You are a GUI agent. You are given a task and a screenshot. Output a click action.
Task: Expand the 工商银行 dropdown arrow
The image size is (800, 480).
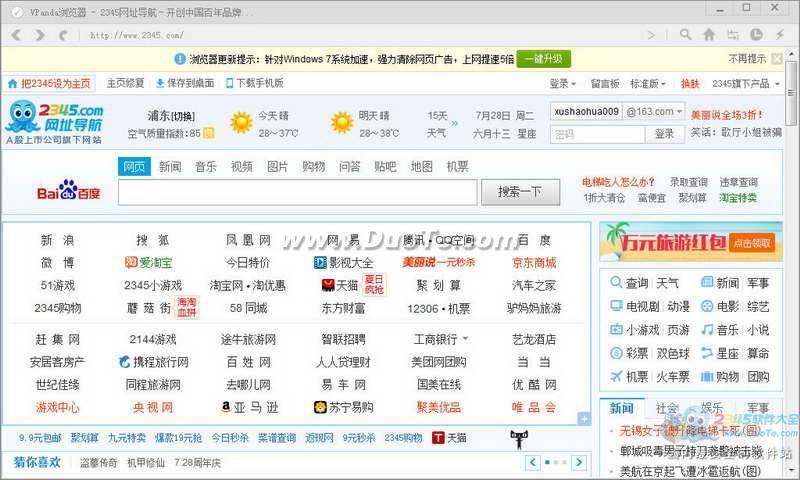465,339
